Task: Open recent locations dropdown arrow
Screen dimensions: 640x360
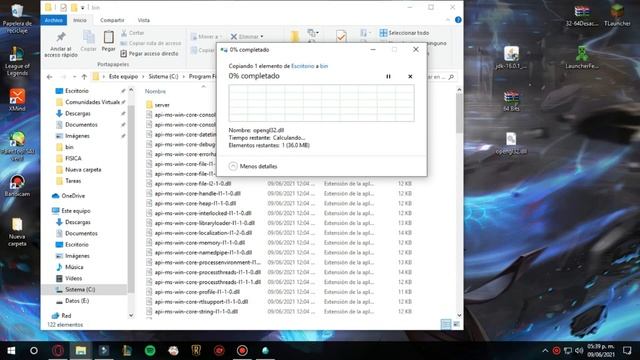Action: click(74, 77)
